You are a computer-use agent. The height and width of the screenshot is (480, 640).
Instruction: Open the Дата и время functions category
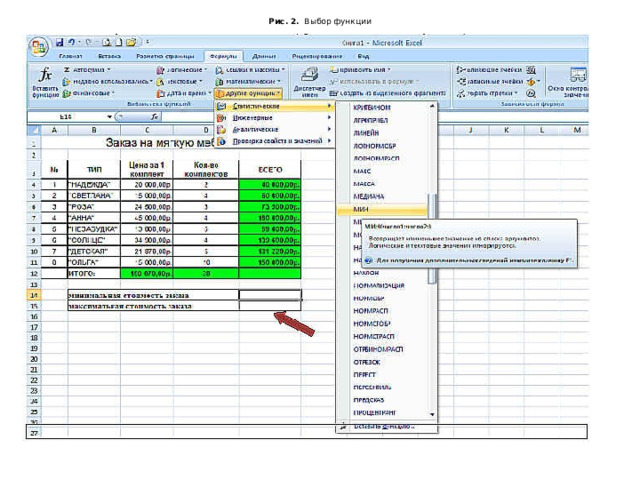click(x=184, y=93)
